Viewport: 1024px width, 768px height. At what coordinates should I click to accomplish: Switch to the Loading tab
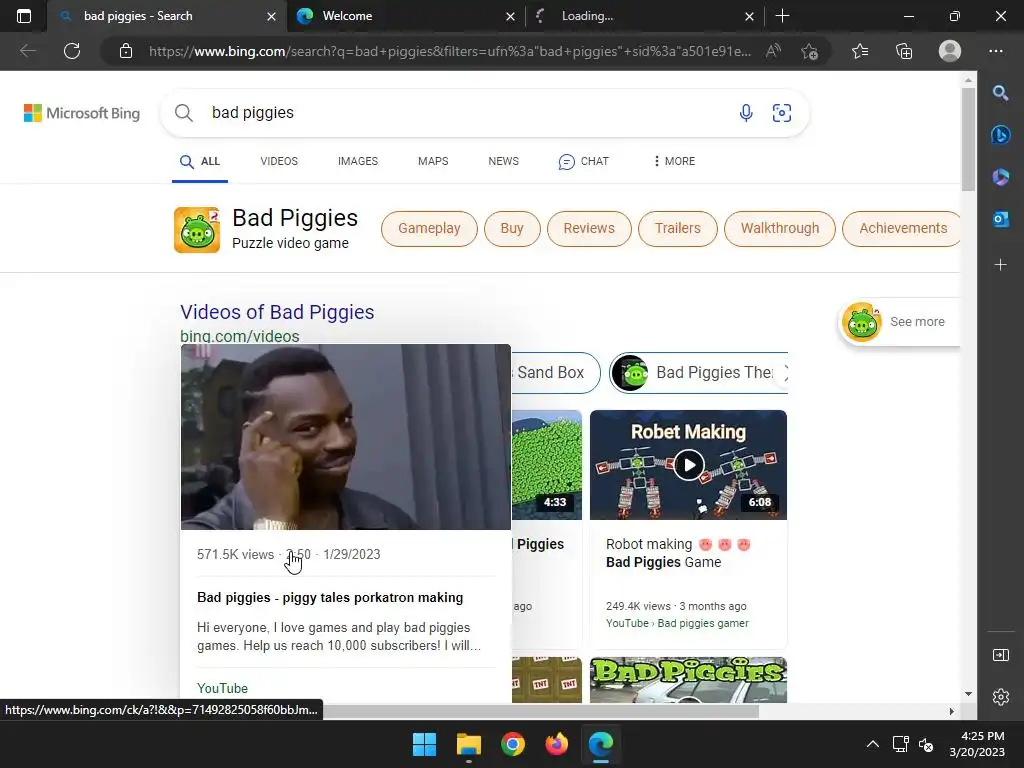644,16
